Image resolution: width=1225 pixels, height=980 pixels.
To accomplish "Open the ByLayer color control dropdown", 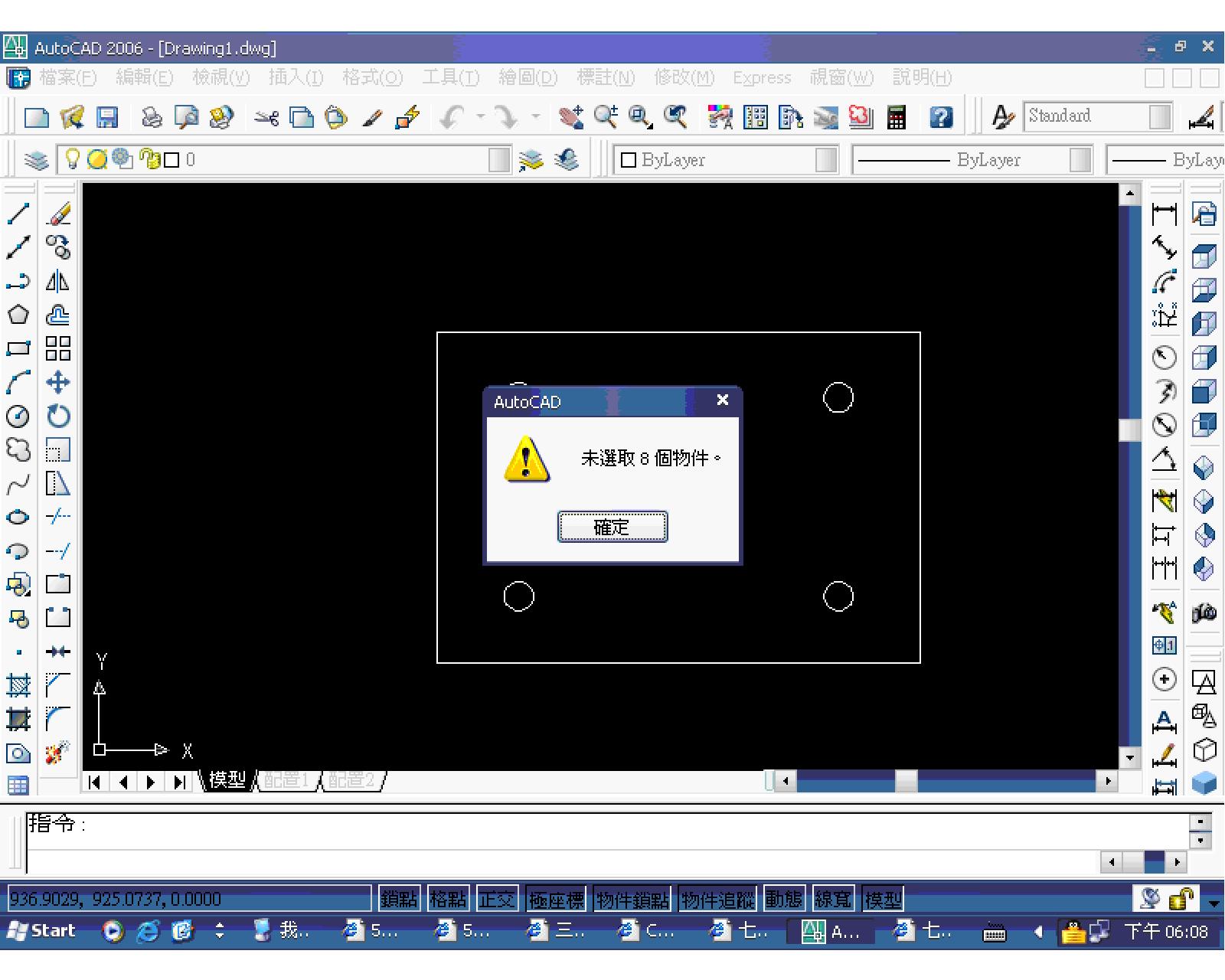I will [826, 160].
